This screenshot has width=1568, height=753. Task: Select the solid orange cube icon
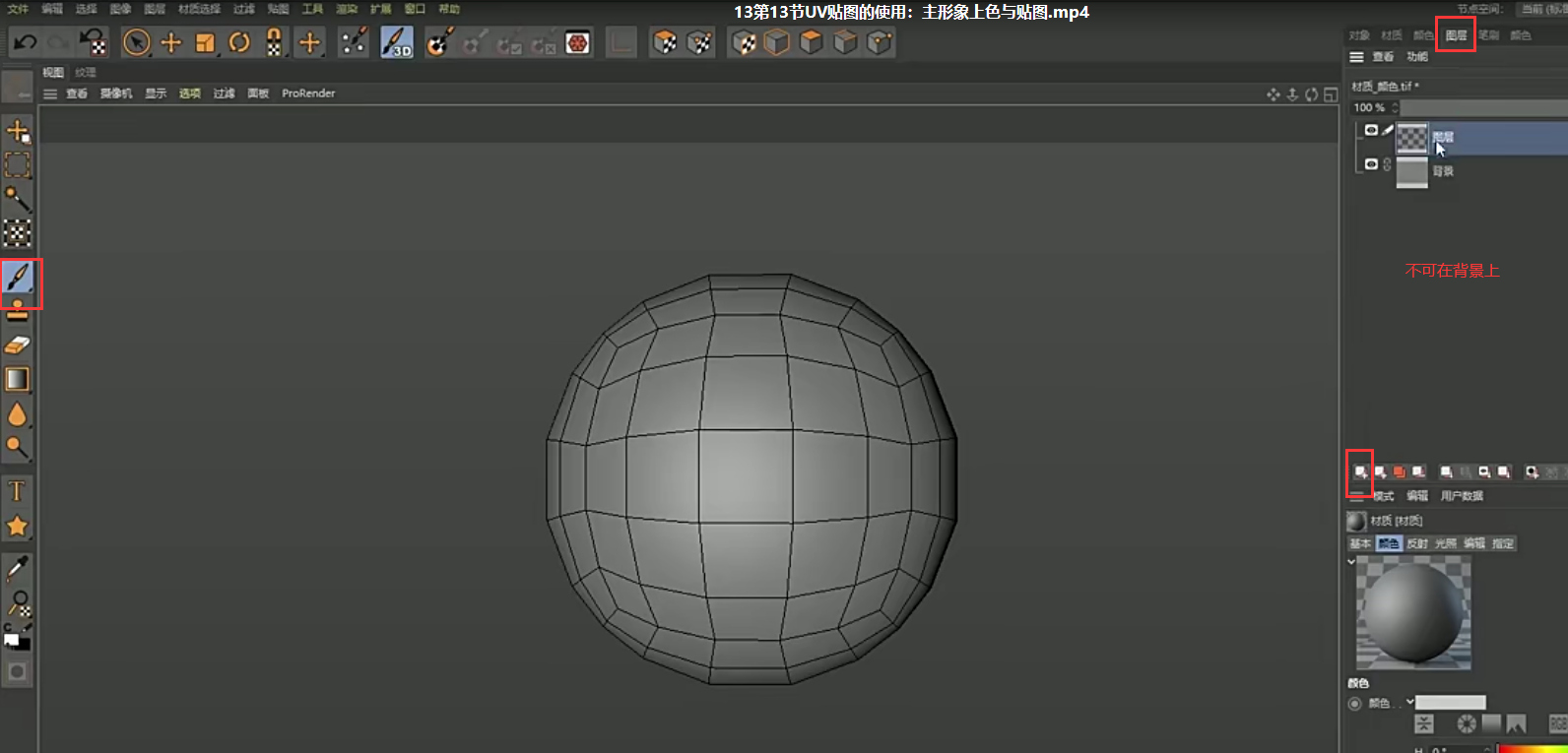pos(811,42)
